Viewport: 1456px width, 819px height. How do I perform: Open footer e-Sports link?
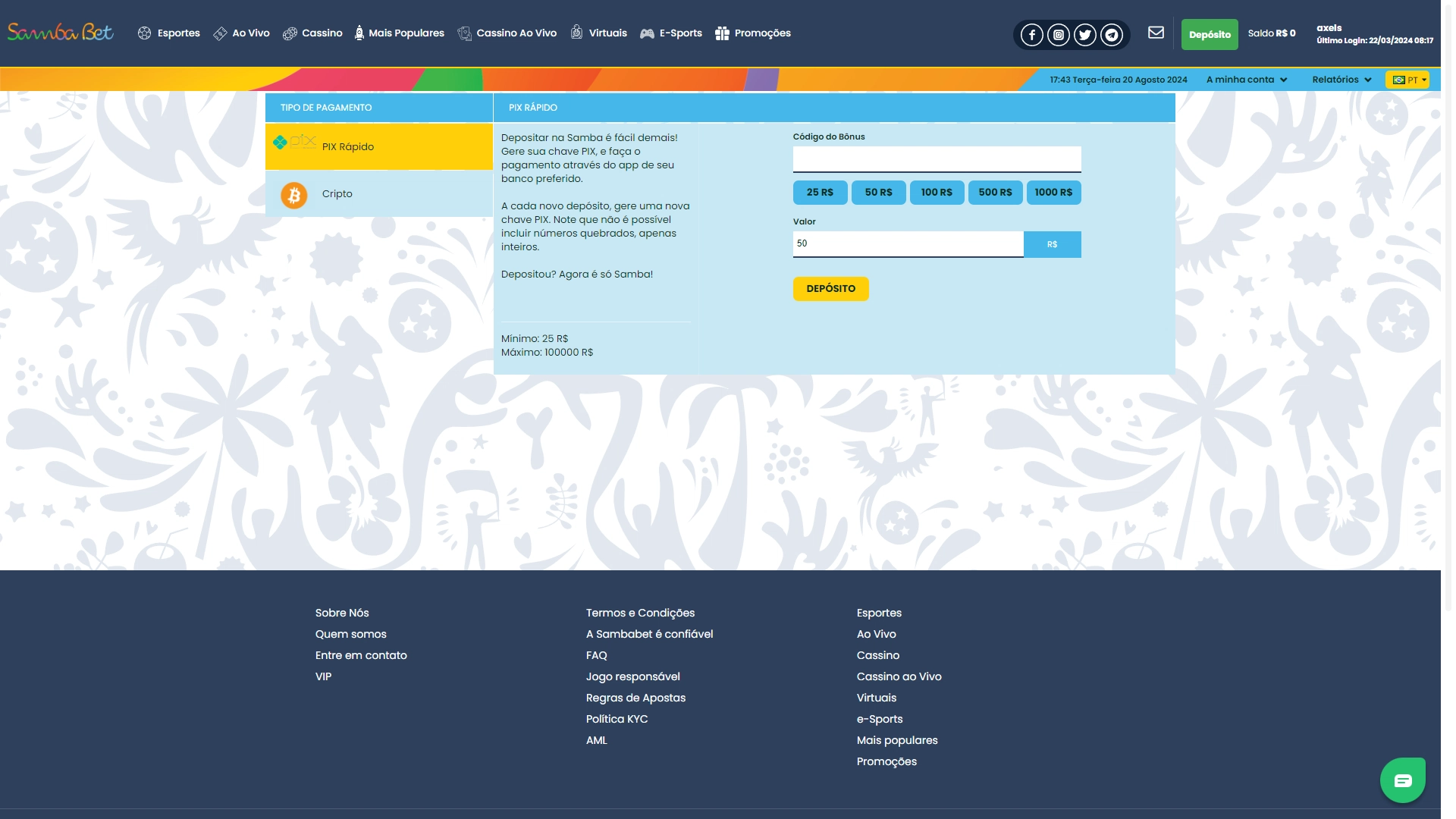pyautogui.click(x=880, y=719)
